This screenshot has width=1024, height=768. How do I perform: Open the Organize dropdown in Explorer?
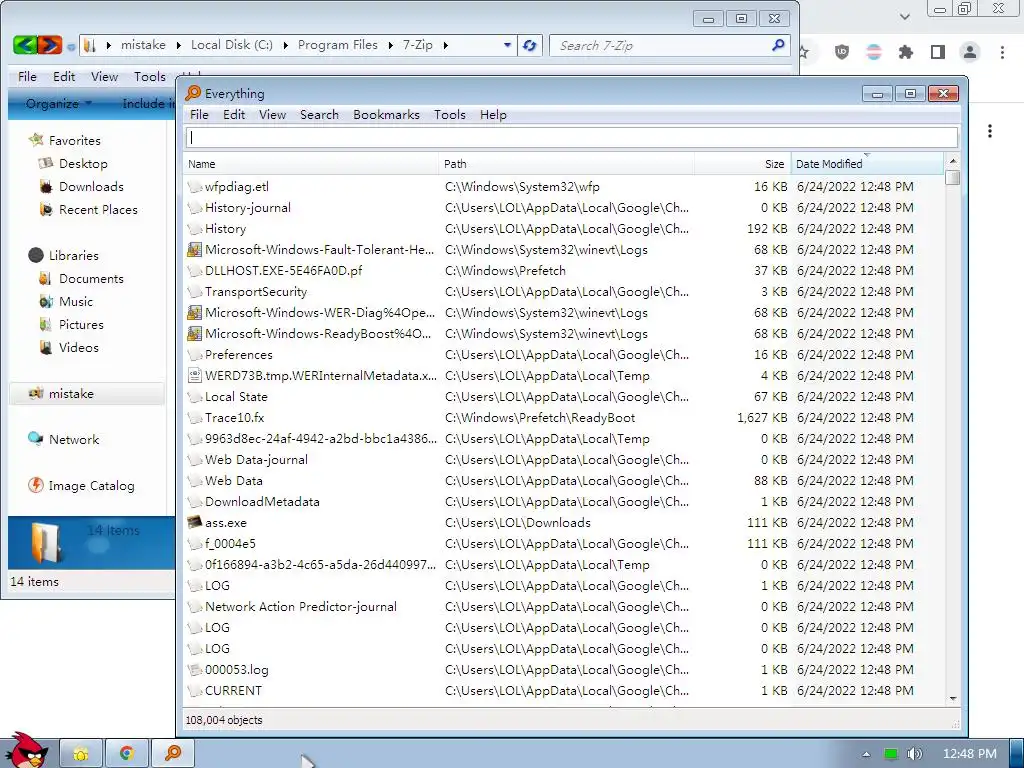pos(59,103)
